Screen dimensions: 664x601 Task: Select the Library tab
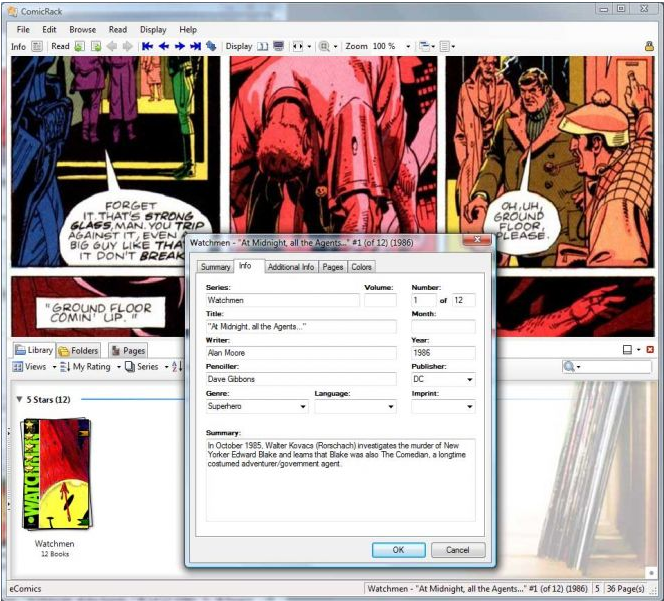tap(34, 350)
